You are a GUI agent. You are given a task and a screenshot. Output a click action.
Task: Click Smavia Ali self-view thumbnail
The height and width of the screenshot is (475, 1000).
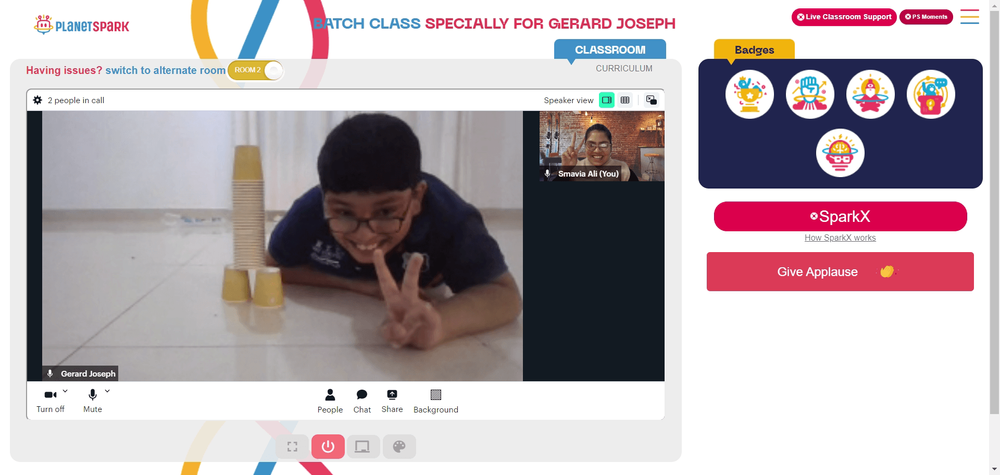601,146
